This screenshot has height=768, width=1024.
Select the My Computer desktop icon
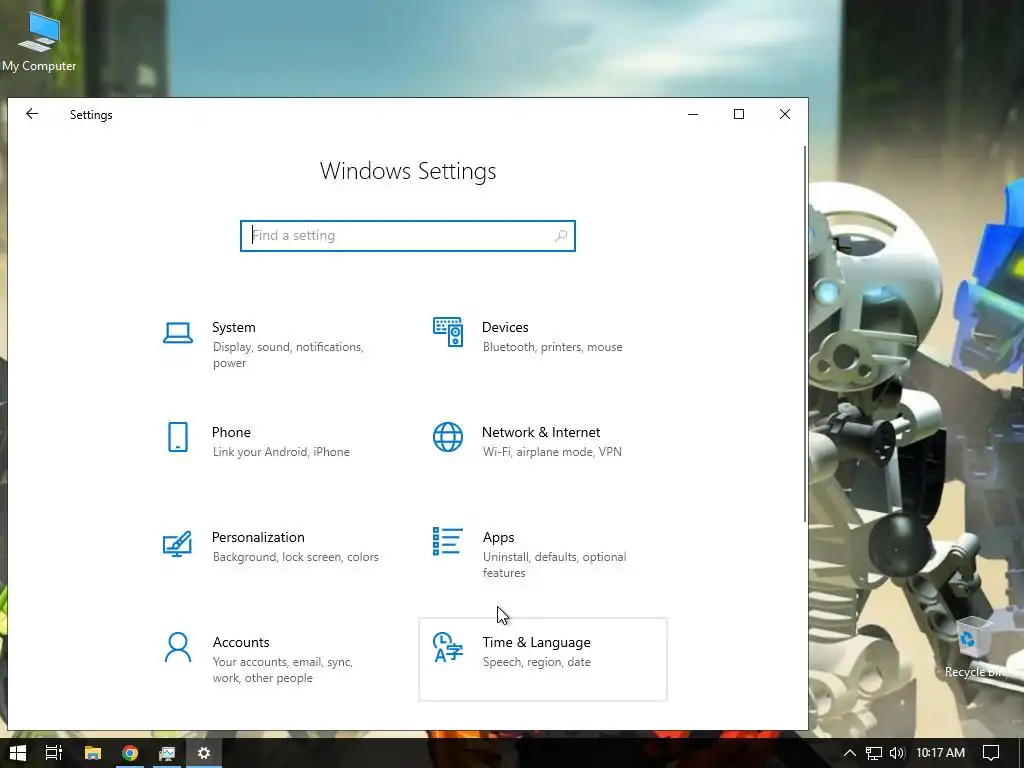[39, 42]
